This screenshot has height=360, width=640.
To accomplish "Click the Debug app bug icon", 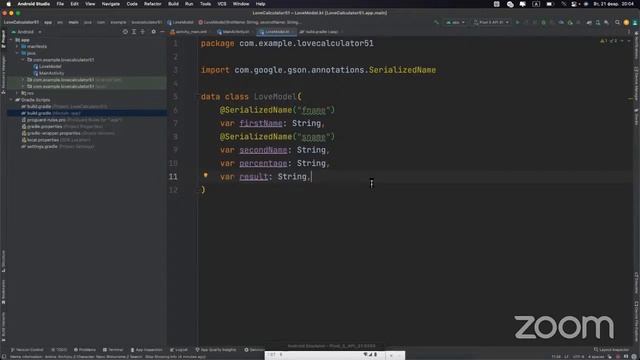I will point(543,22).
